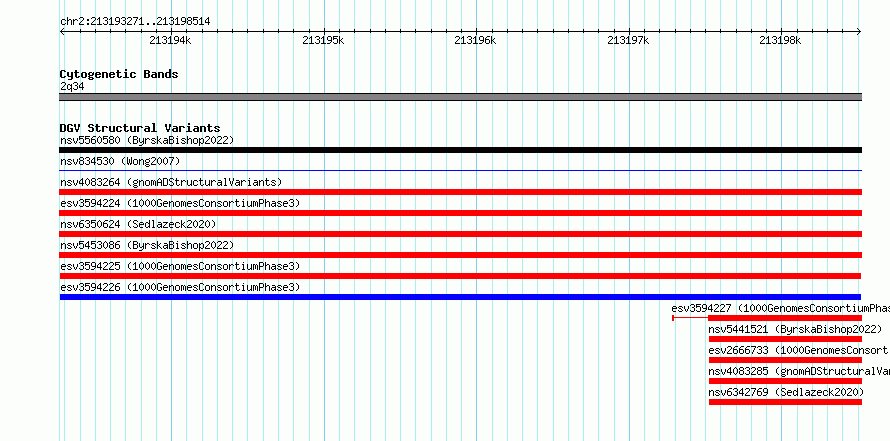Image resolution: width=890 pixels, height=441 pixels.
Task: Click the red bar under nsv6350624
Action: click(x=460, y=234)
